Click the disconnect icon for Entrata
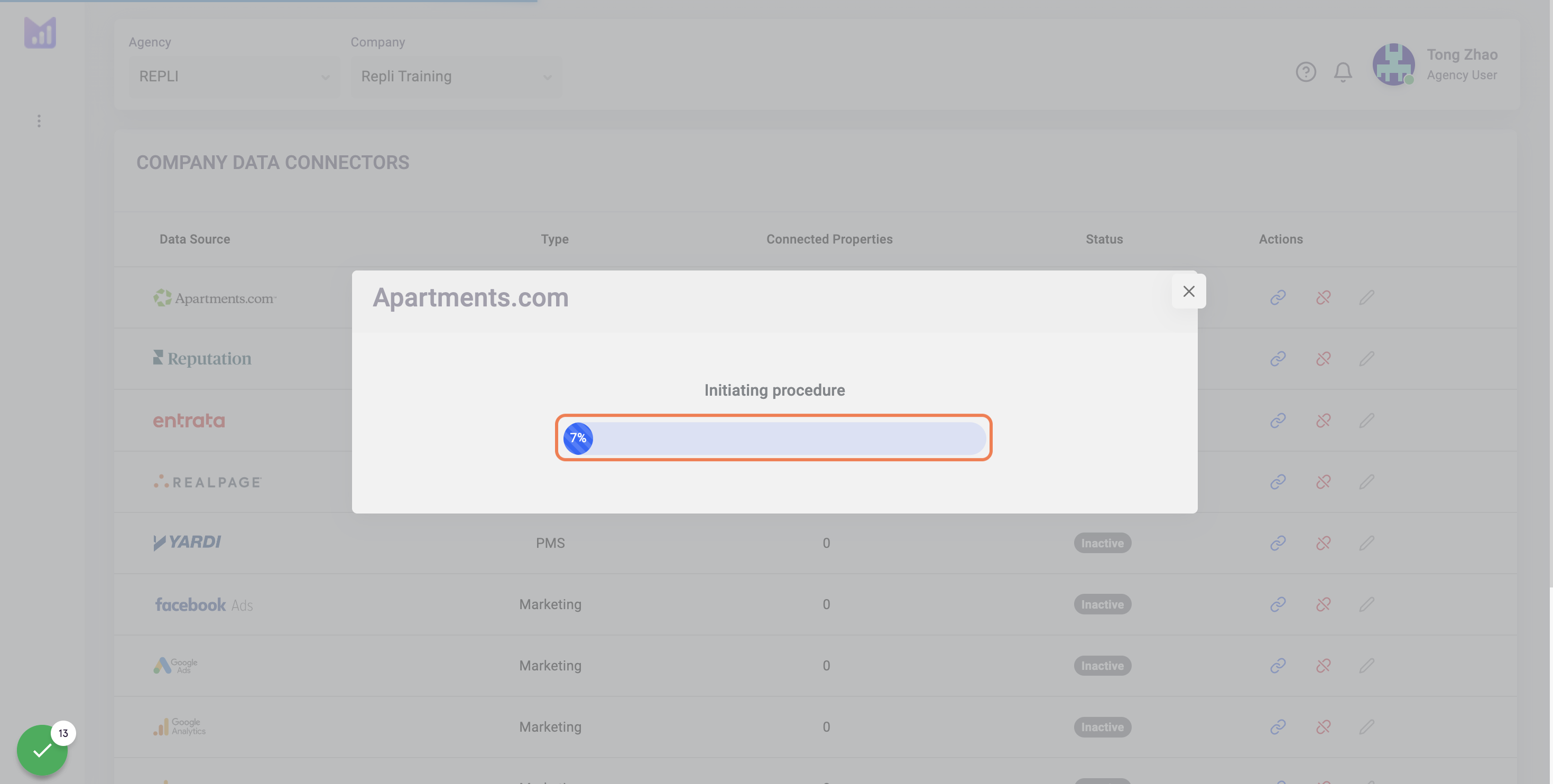 [1323, 420]
